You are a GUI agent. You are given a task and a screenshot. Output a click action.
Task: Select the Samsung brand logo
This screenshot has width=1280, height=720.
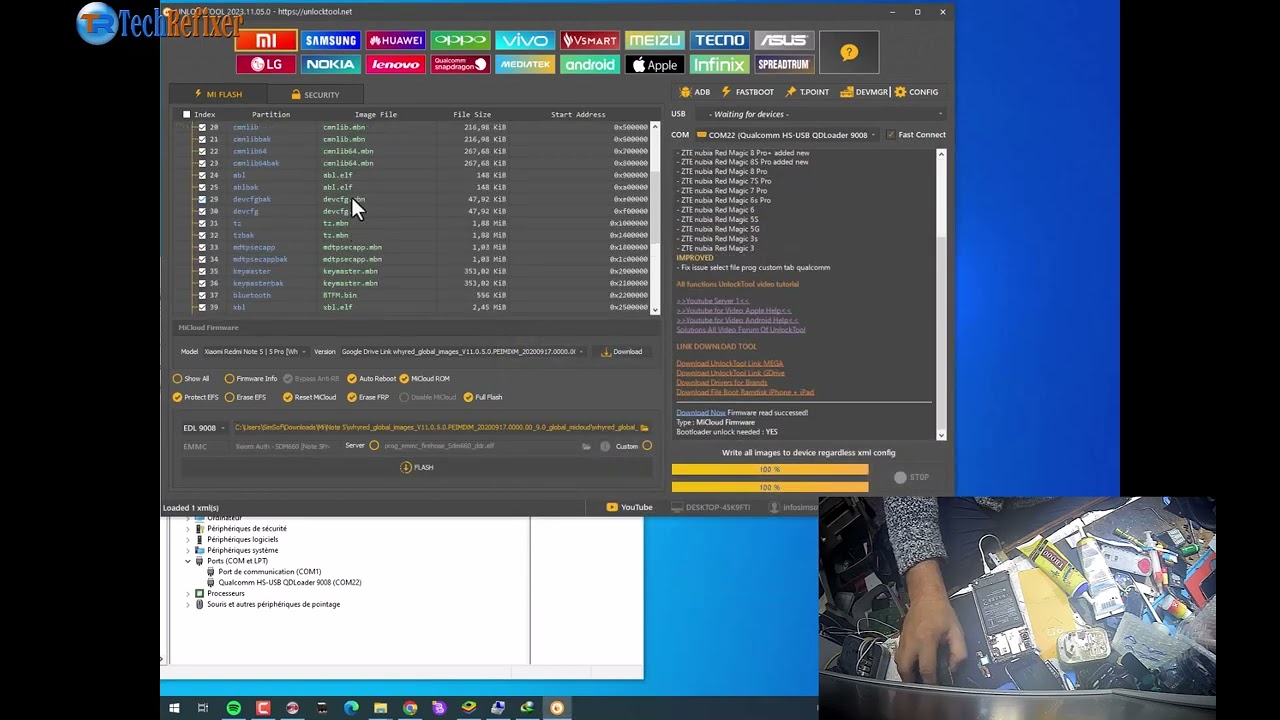pos(331,40)
